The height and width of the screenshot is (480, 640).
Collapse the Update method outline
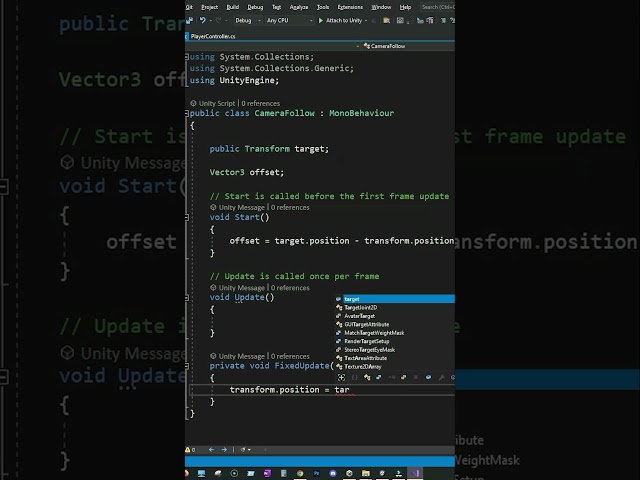(187, 298)
